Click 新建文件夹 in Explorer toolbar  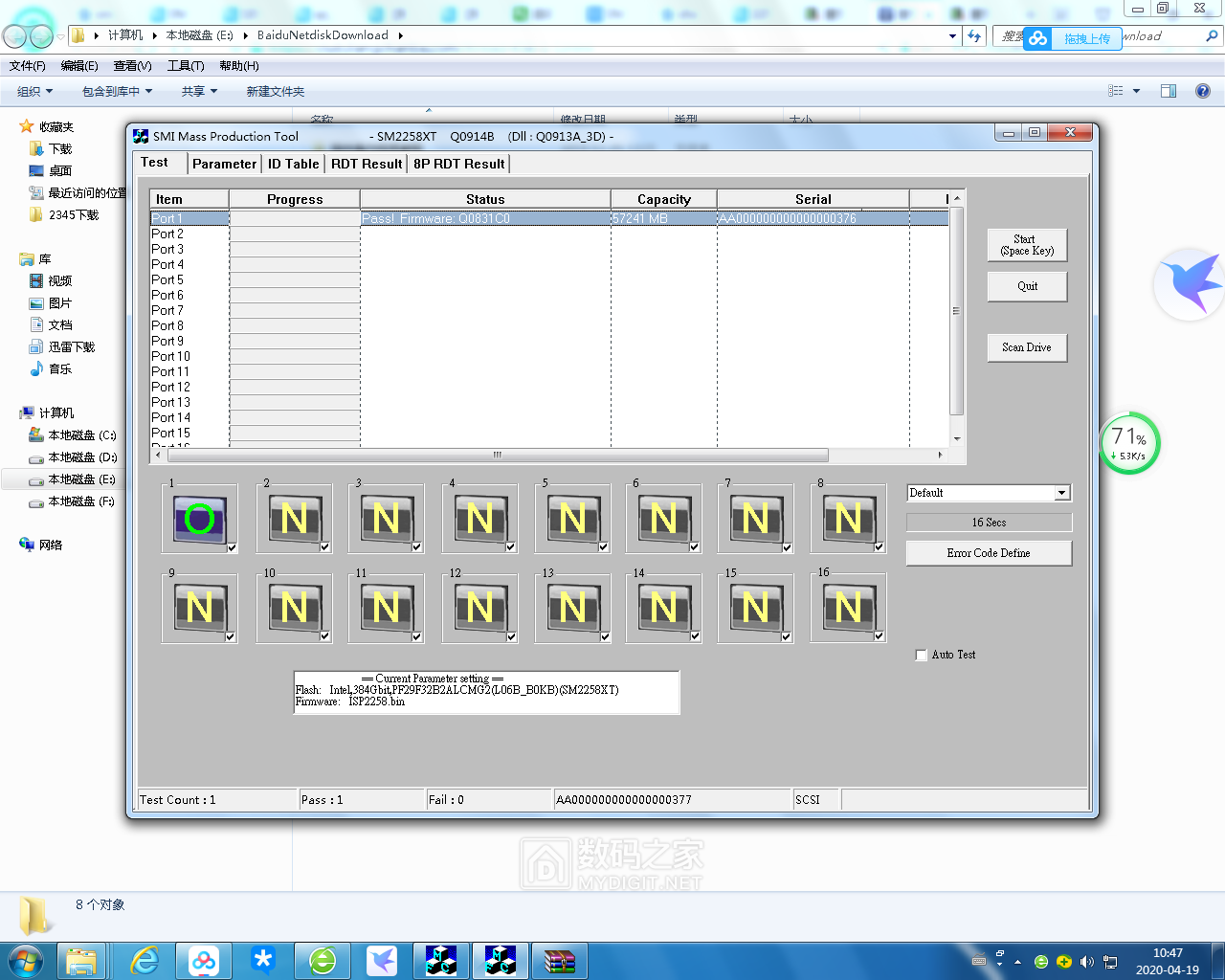276,92
